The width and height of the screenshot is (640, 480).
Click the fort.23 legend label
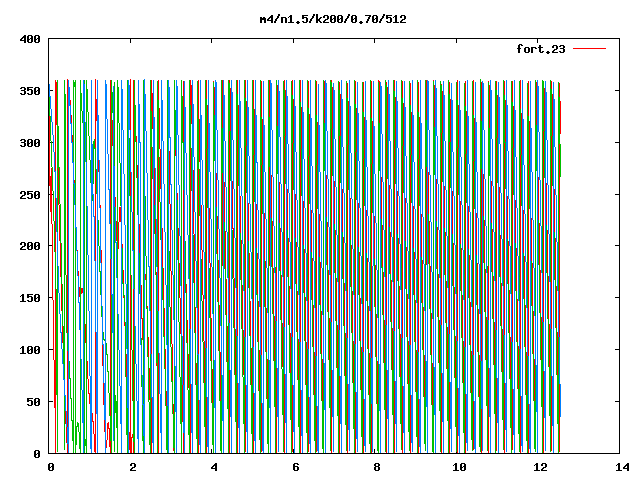click(x=541, y=49)
